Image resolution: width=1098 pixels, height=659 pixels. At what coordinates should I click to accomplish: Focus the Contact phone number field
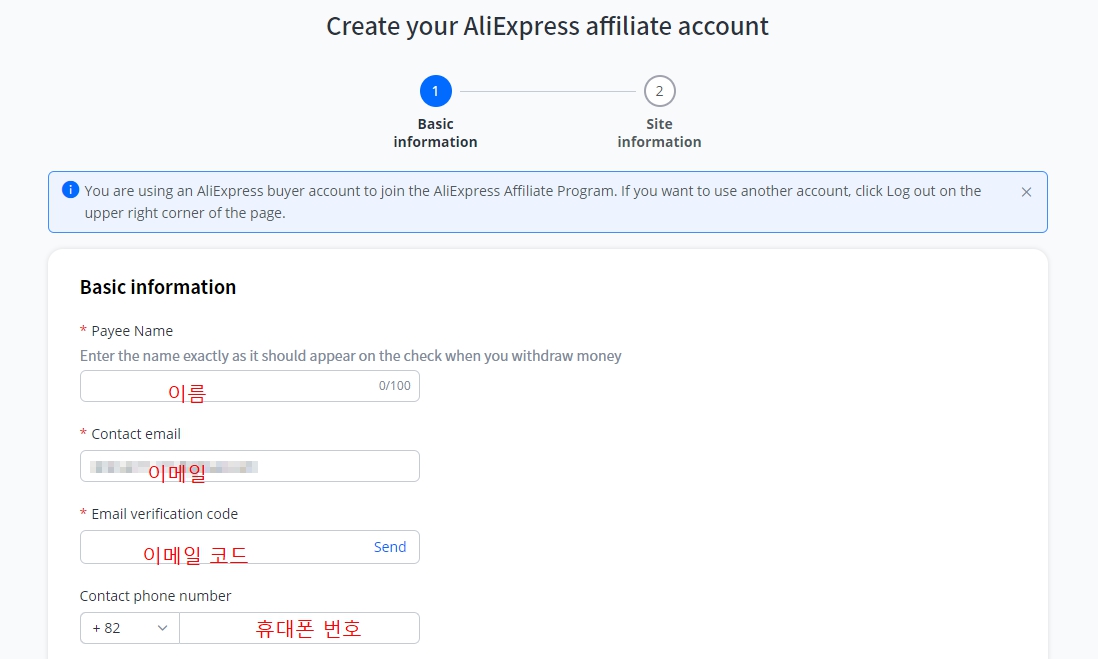tap(299, 628)
